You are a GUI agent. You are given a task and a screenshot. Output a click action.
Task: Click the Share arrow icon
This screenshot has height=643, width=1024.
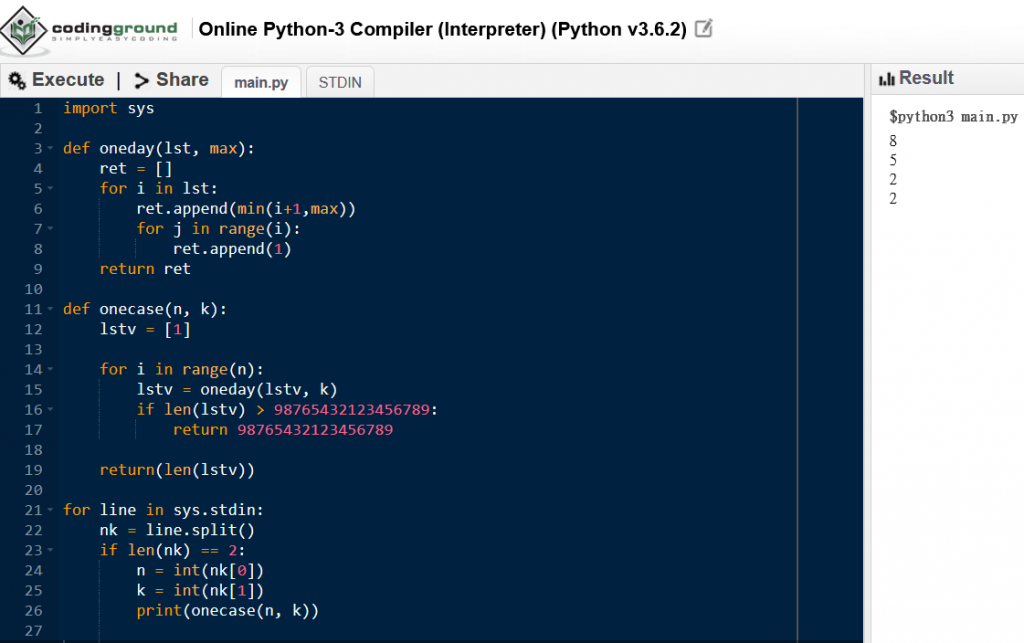pyautogui.click(x=141, y=80)
